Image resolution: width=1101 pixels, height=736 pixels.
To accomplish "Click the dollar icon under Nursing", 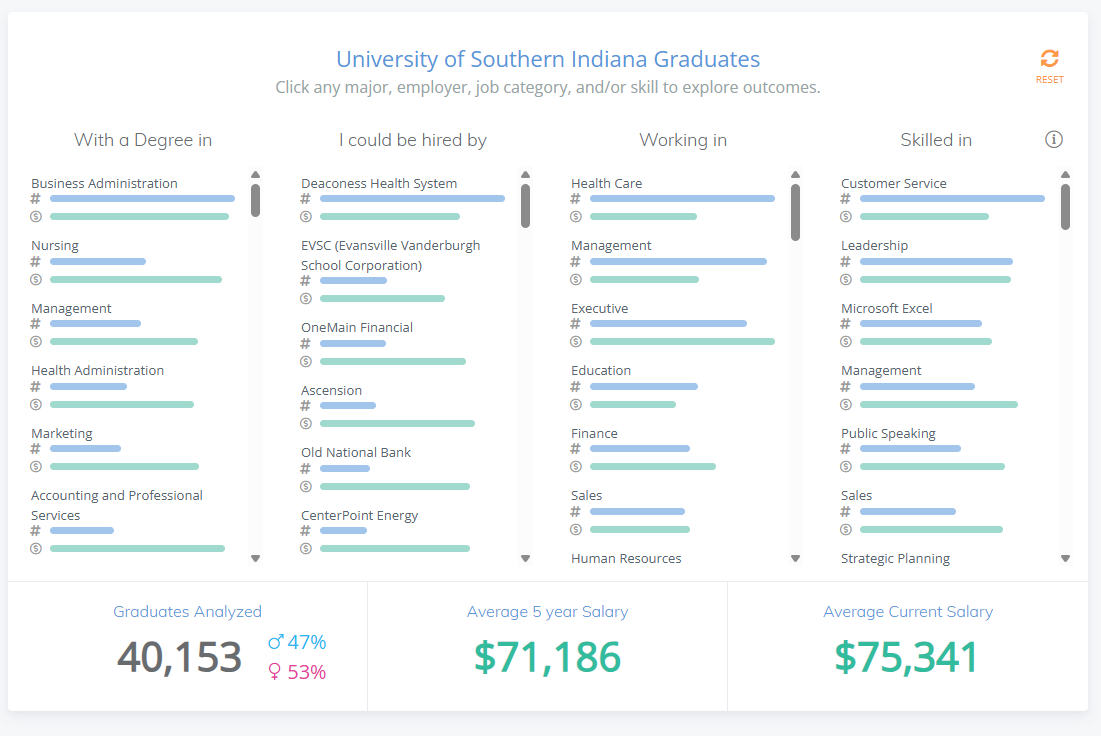I will pos(36,279).
